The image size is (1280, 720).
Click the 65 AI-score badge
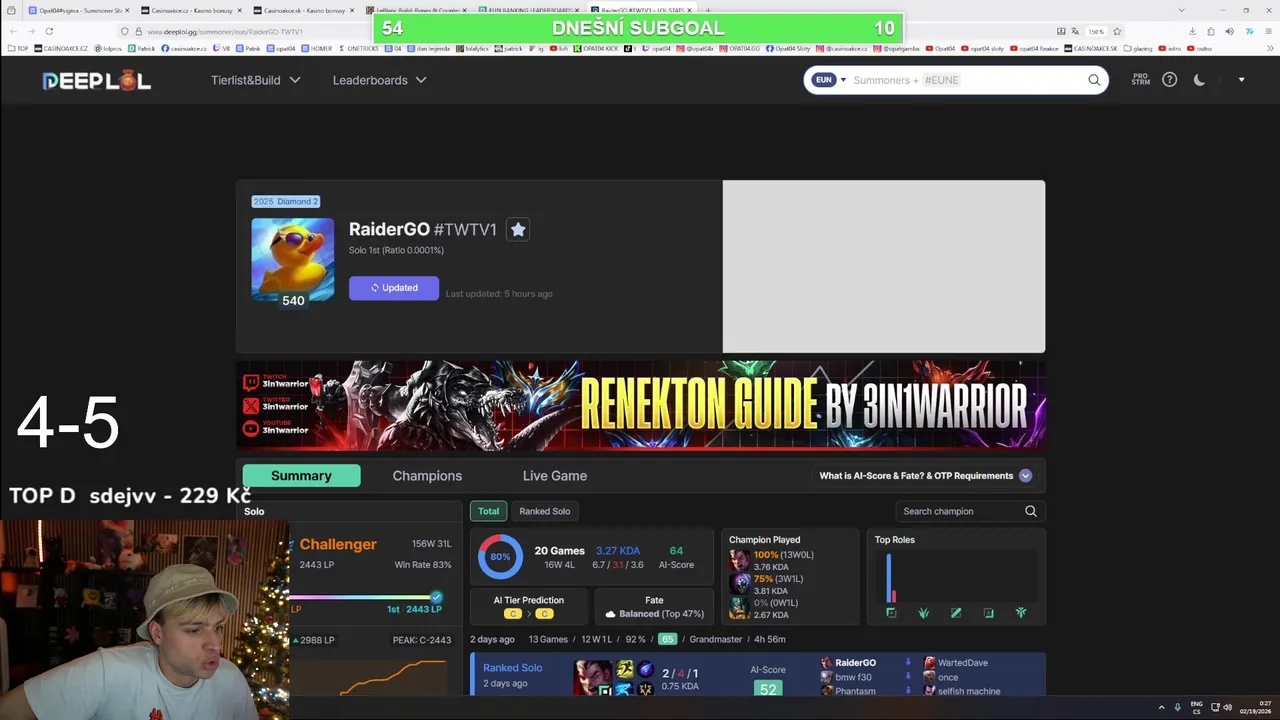tap(667, 639)
